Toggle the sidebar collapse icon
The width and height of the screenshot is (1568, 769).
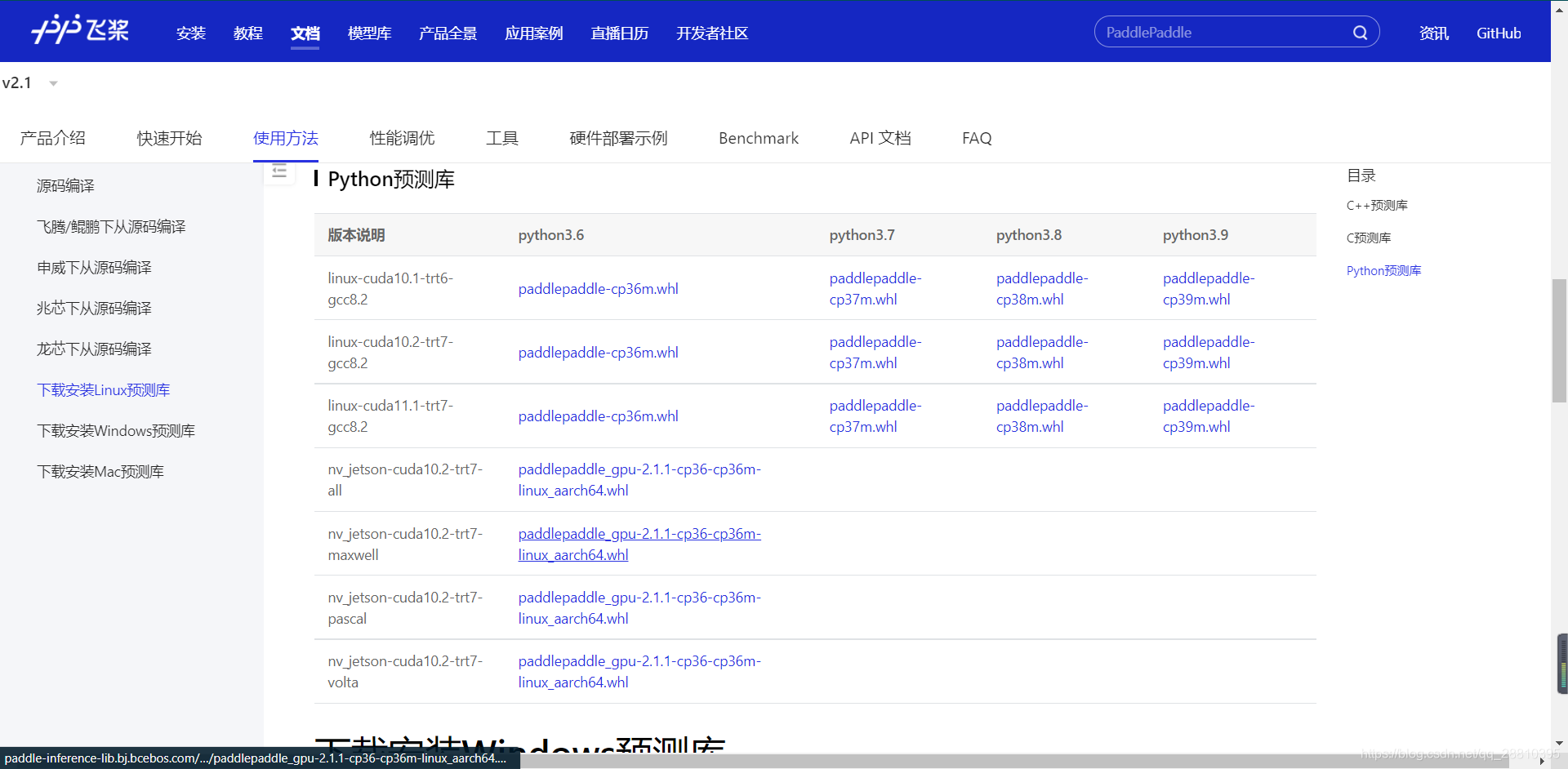[x=279, y=171]
